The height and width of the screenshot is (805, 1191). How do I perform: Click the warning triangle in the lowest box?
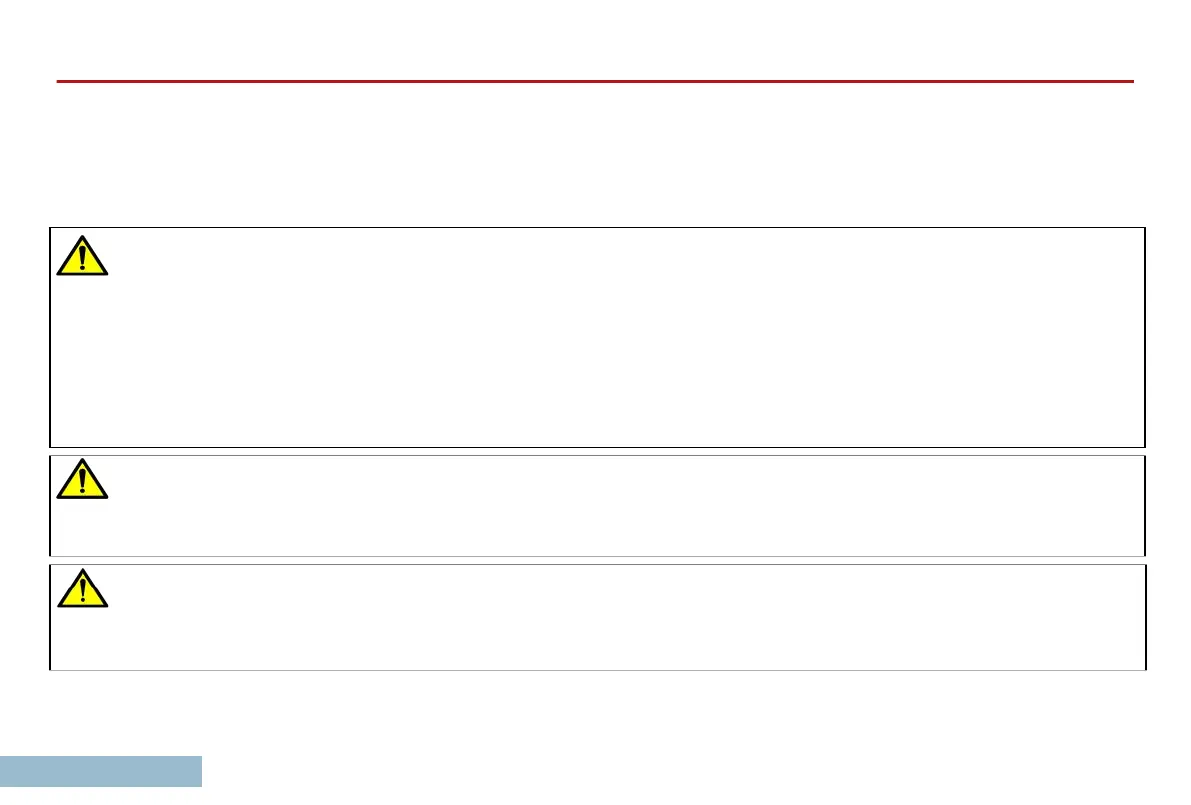tap(82, 589)
